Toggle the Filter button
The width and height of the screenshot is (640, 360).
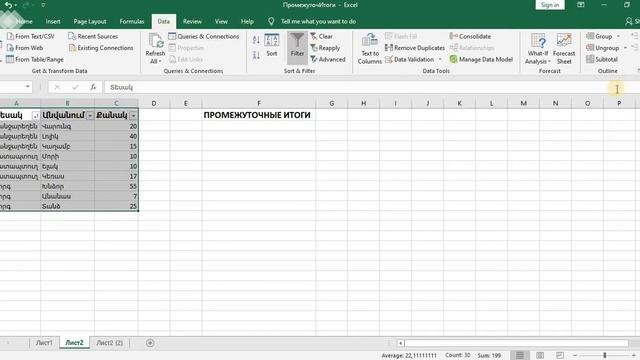pos(297,48)
